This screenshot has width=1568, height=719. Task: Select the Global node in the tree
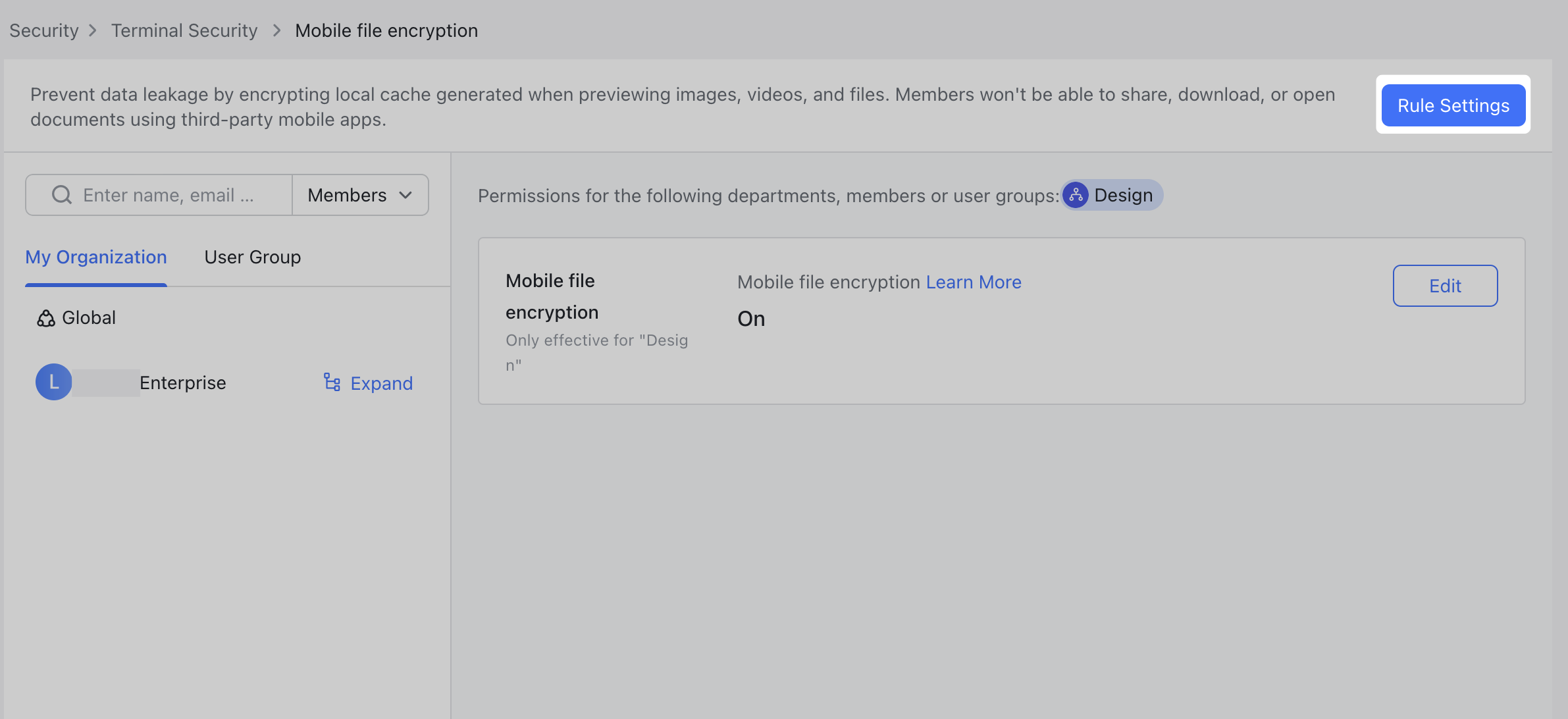click(x=87, y=317)
